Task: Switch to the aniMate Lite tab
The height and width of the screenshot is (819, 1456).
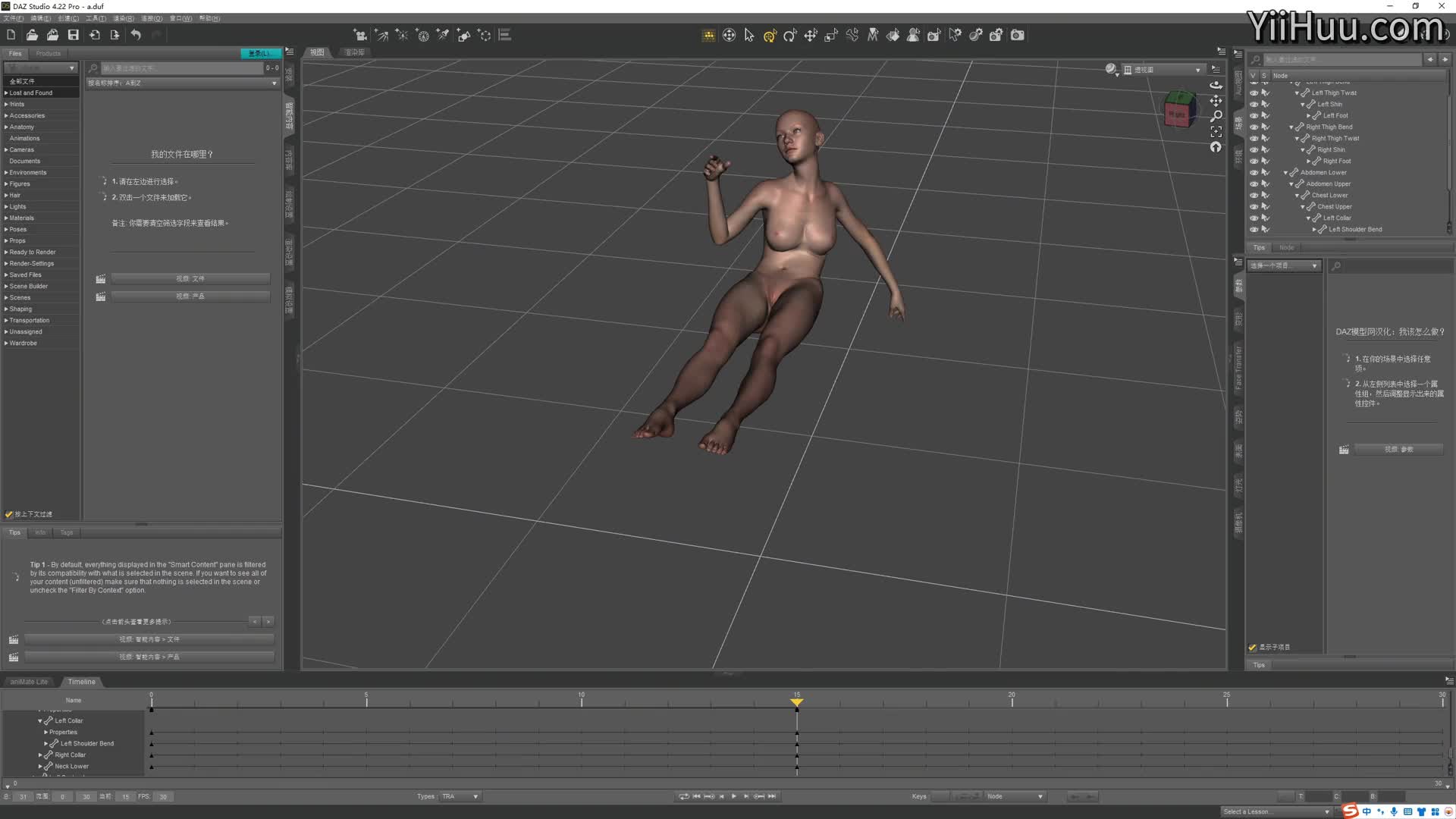Action: coord(29,682)
